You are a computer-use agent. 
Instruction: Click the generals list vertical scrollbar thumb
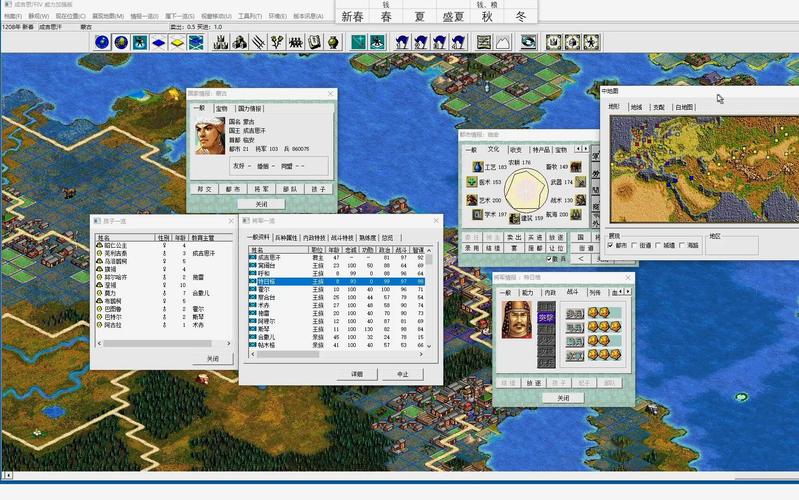point(429,259)
